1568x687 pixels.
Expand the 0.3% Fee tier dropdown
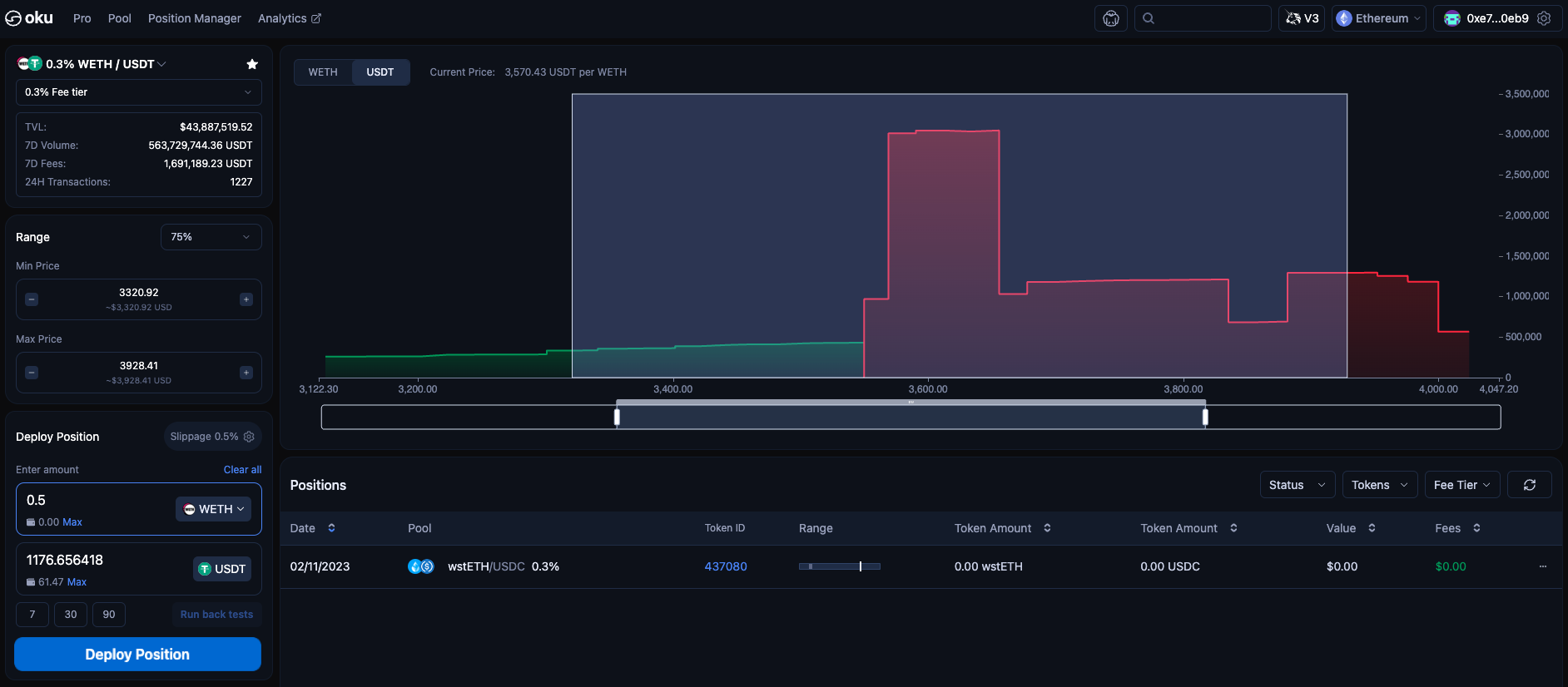[x=138, y=92]
